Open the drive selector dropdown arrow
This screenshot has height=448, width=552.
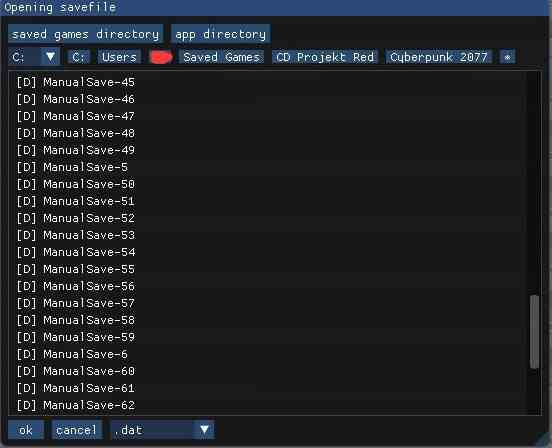(50, 57)
